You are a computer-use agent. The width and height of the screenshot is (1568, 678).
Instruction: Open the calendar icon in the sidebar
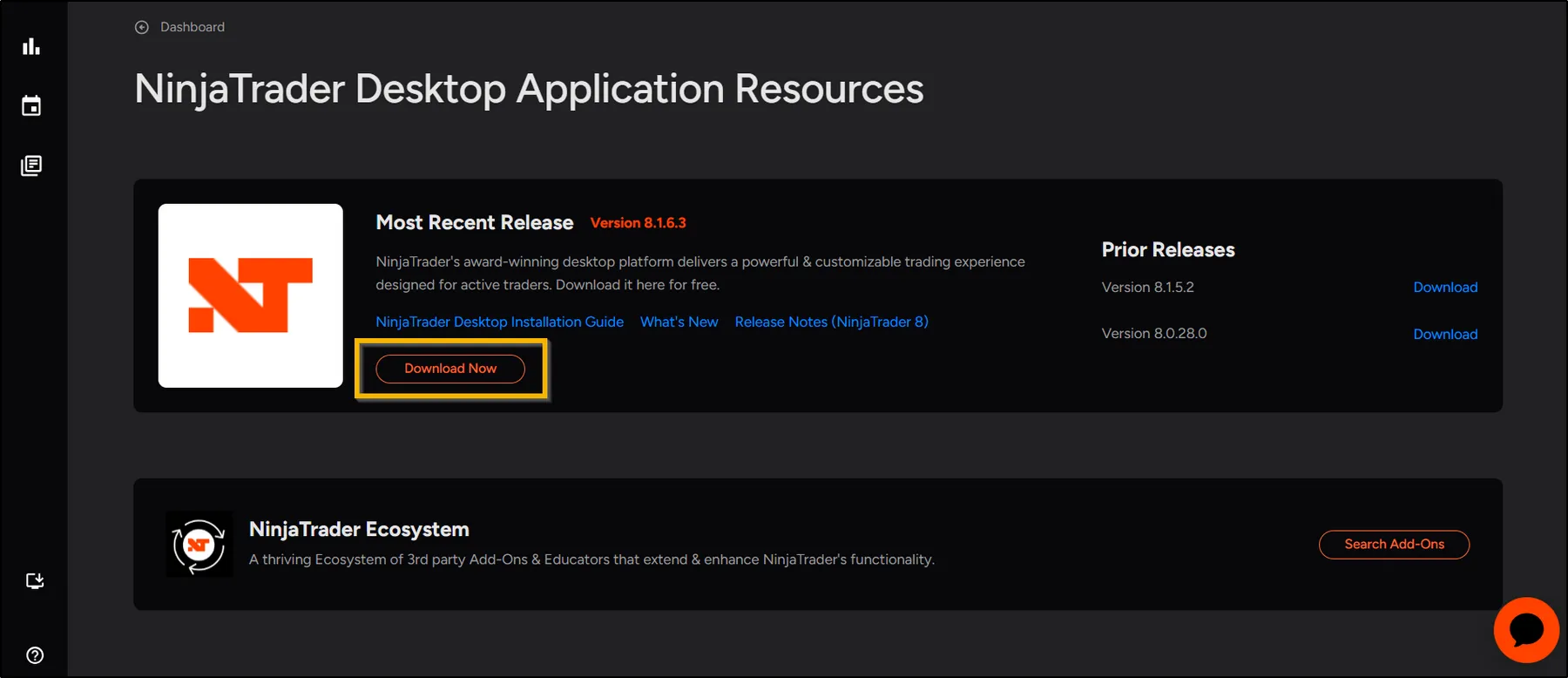[x=31, y=105]
